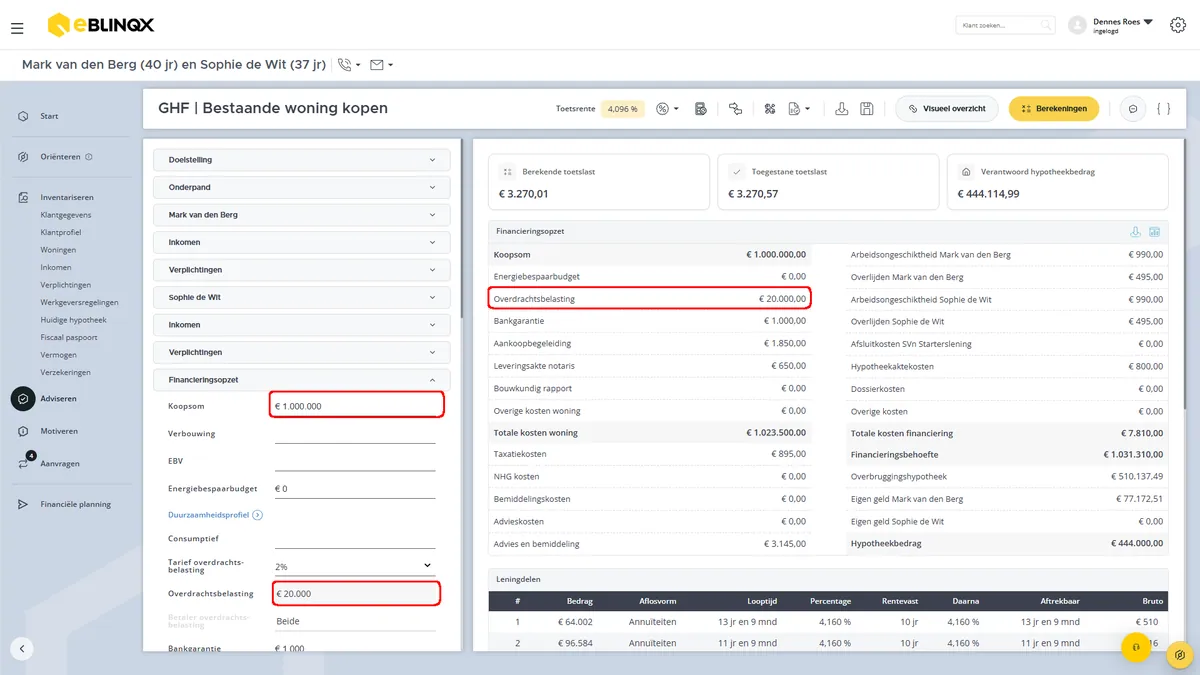Click the save disk icon in toolbar
The height and width of the screenshot is (675, 1200).
coord(867,108)
